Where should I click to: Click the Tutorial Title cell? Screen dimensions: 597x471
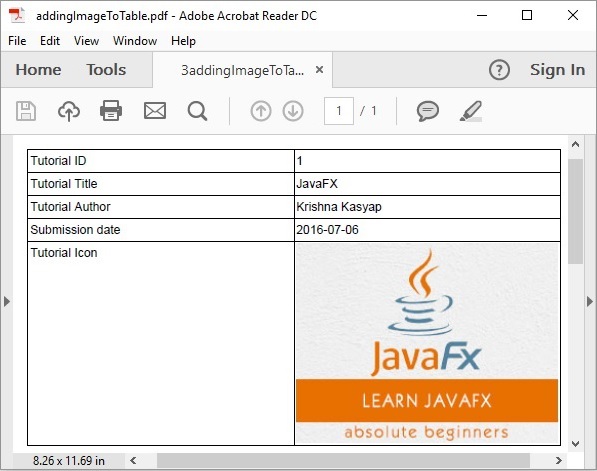[x=161, y=184]
